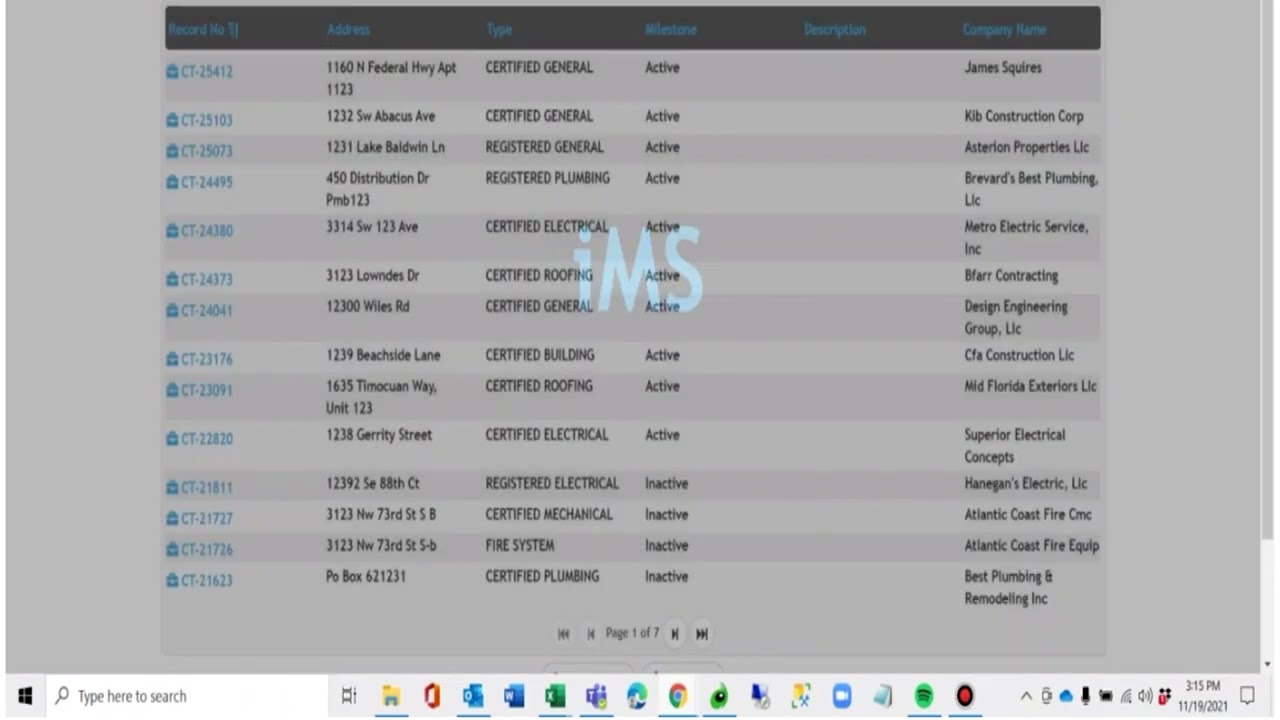The height and width of the screenshot is (720, 1280).
Task: Launch Microsoft Office from taskbar
Action: coord(432,696)
